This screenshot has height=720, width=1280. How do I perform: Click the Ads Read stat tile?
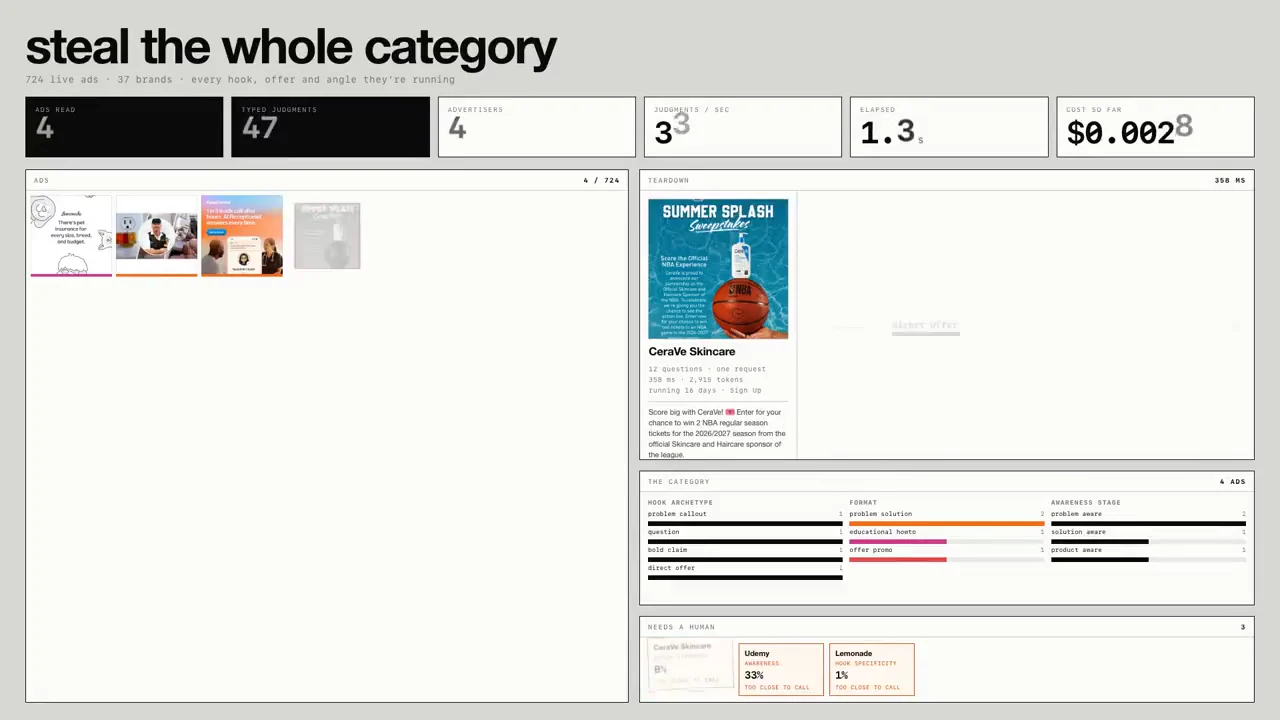point(124,127)
